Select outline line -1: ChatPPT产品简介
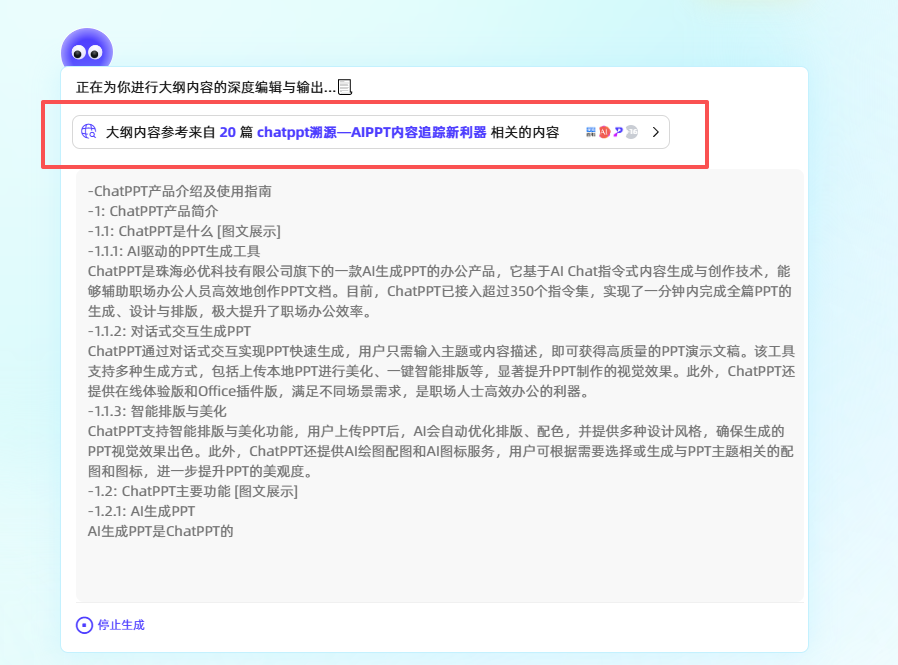The height and width of the screenshot is (665, 898). point(153,211)
